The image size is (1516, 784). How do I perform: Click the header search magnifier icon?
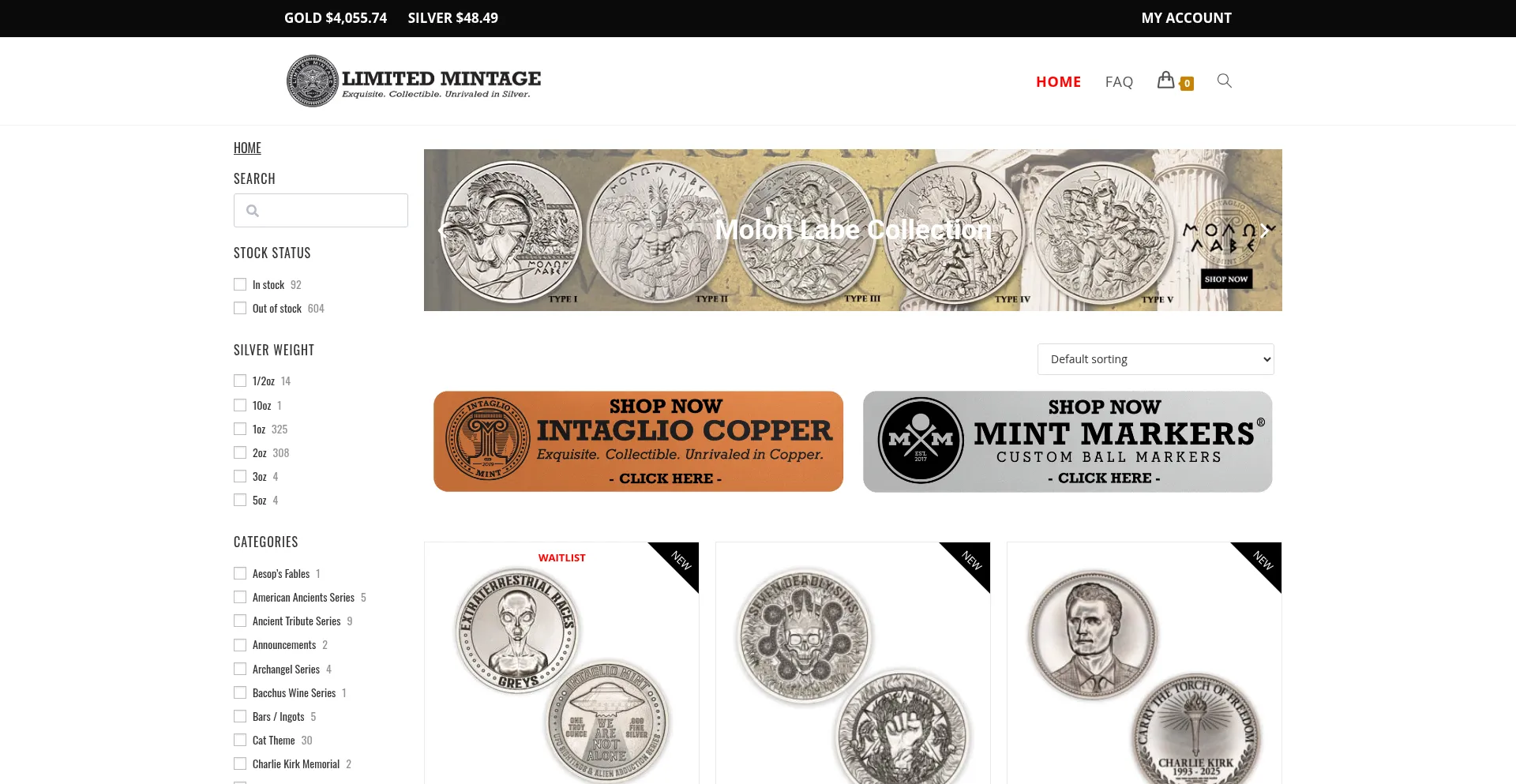(x=1224, y=81)
